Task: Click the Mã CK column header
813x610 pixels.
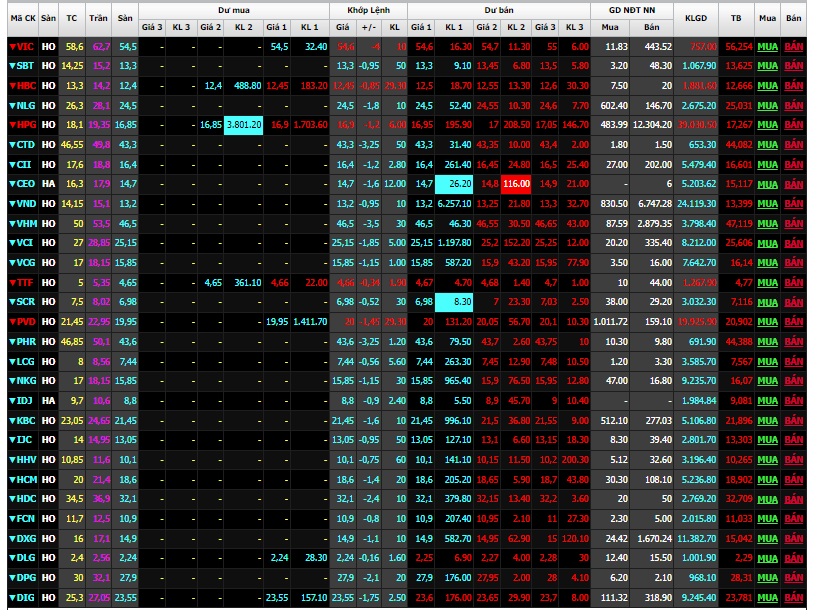Action: (23, 18)
